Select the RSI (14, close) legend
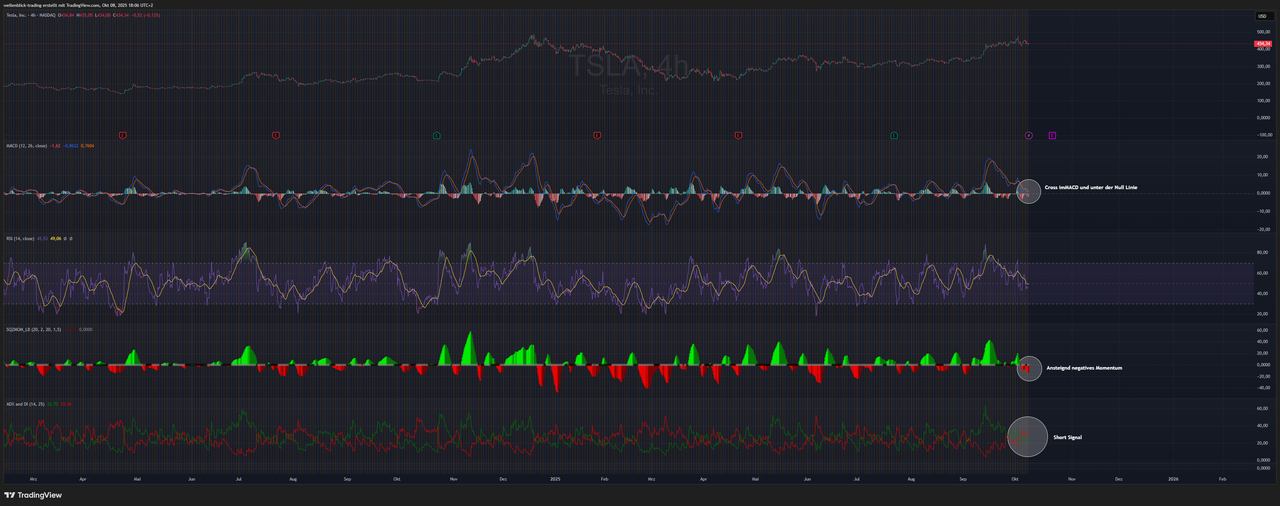Viewport: 1280px width, 506px height. 20,239
